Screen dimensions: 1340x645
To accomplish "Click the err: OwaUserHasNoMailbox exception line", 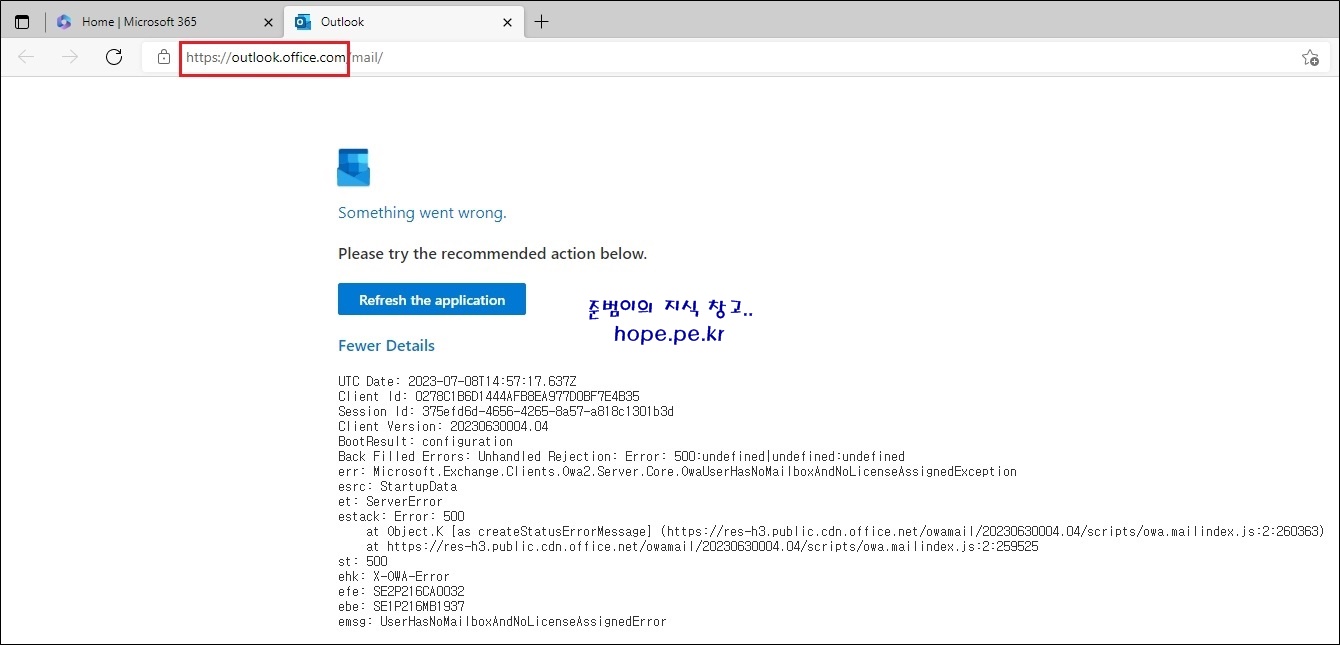I will [677, 471].
